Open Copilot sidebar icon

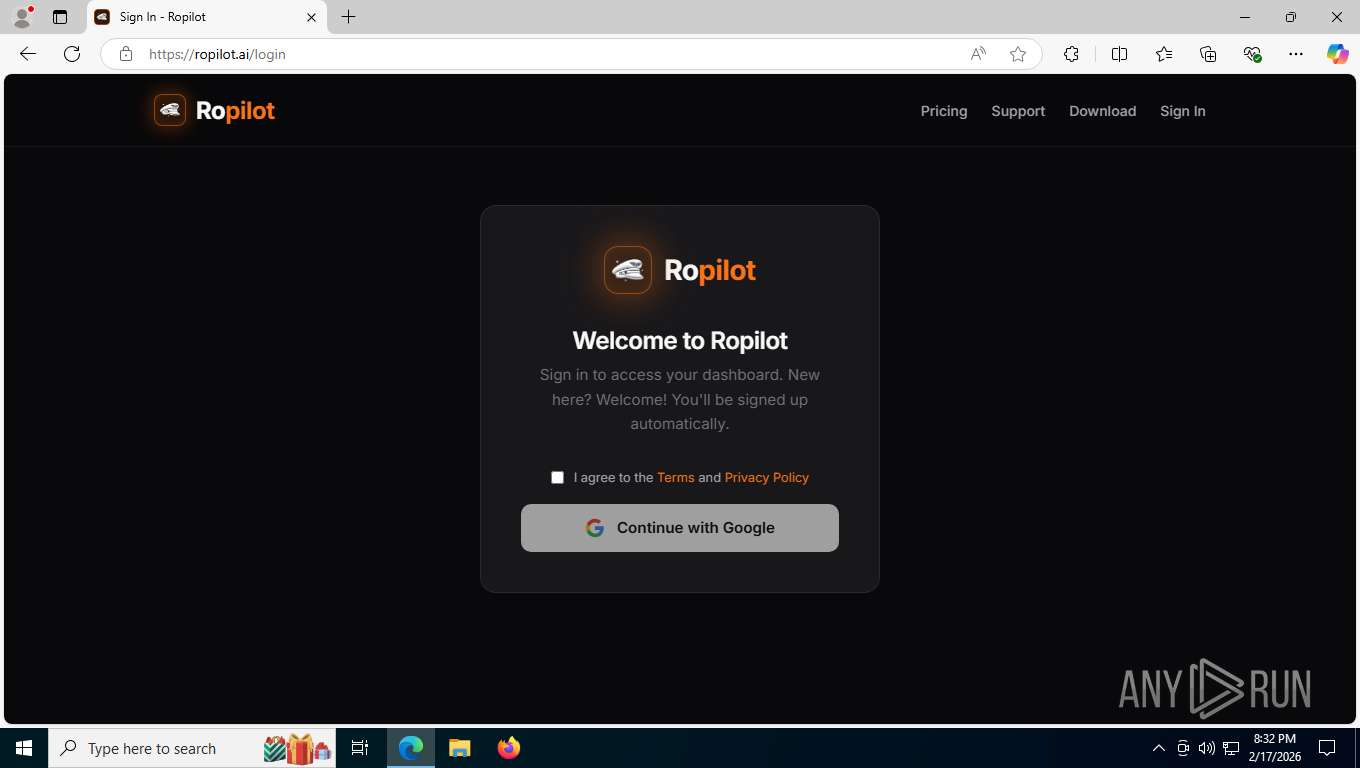pyautogui.click(x=1338, y=54)
